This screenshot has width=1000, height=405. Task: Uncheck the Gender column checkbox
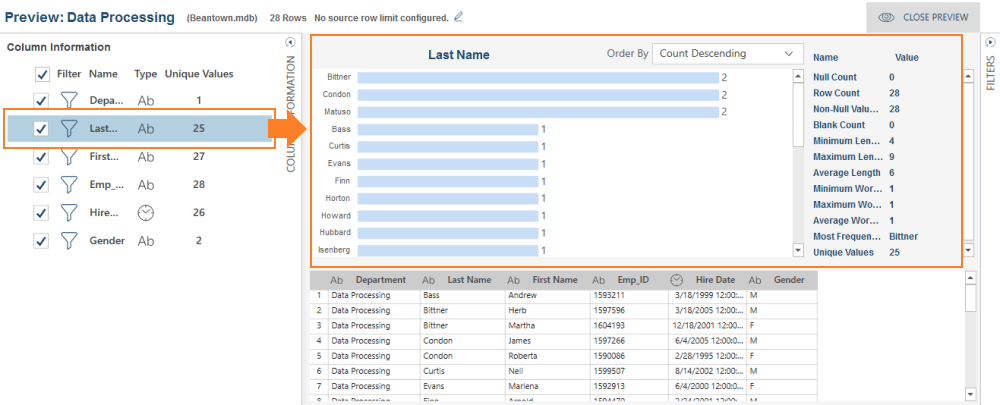coord(42,241)
